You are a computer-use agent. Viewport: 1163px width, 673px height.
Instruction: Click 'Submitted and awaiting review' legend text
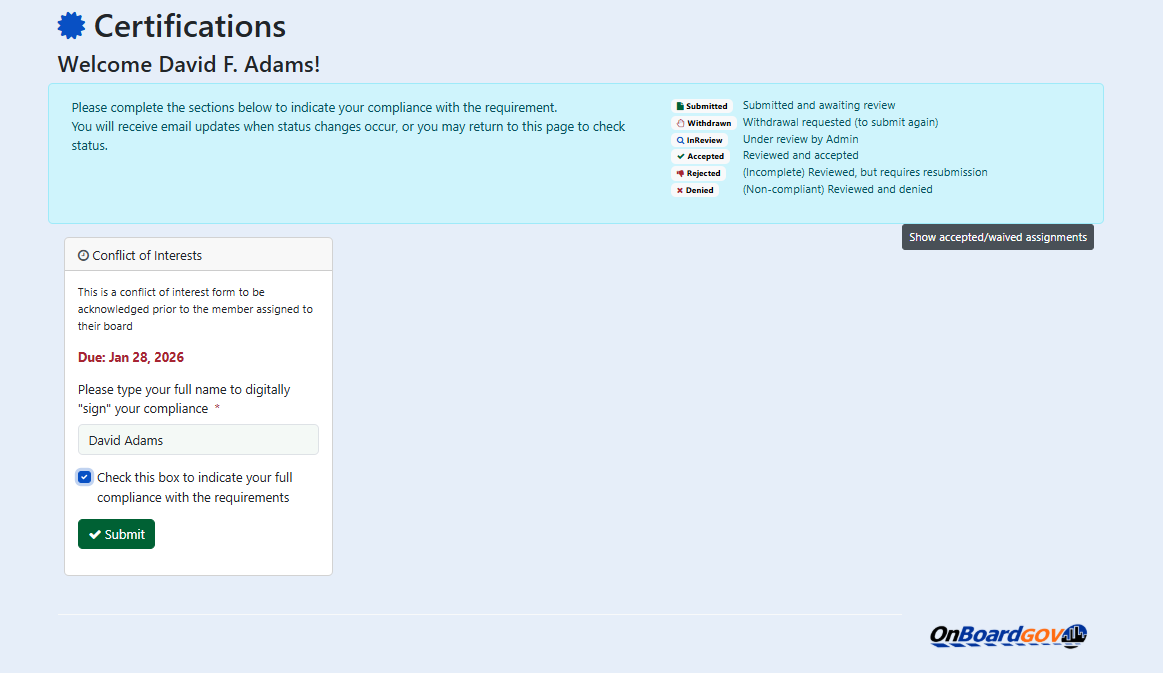pos(819,105)
